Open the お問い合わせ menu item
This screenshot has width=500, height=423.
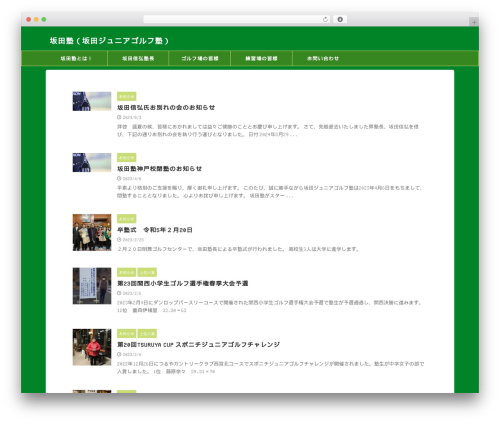(x=323, y=58)
